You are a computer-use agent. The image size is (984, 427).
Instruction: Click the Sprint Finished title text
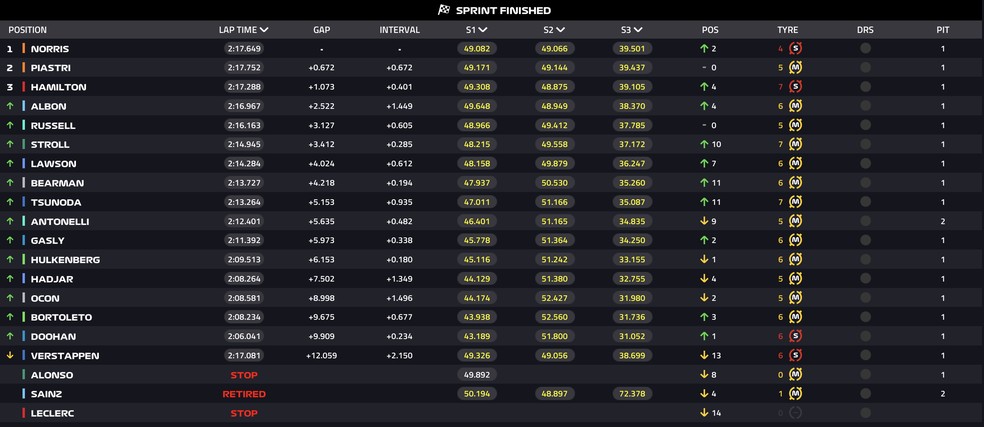point(503,10)
